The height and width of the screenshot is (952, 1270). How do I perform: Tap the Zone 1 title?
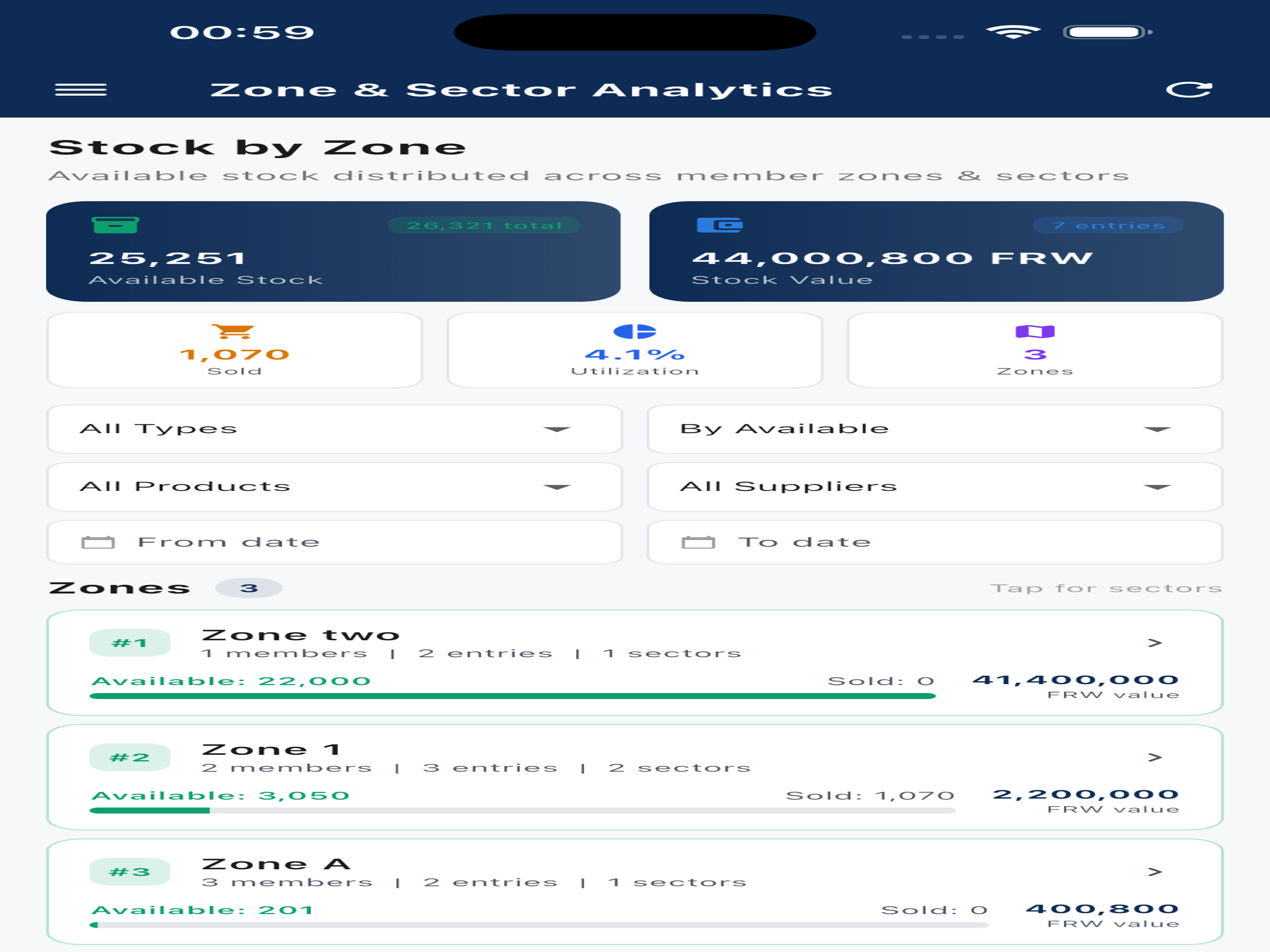point(271,749)
